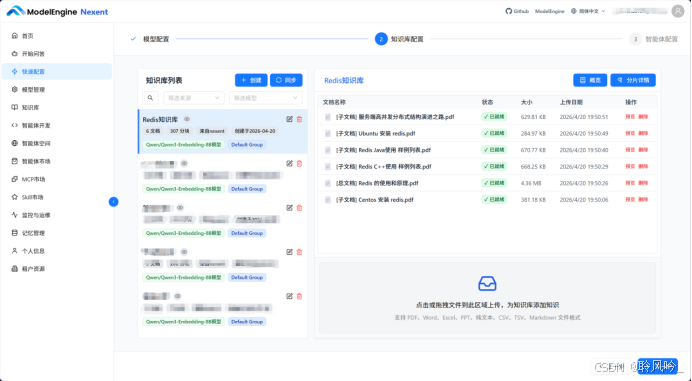This screenshot has width=692, height=381.
Task: Click file icon of 服务端高并发分布式结构演进之路.pdf
Action: click(327, 117)
